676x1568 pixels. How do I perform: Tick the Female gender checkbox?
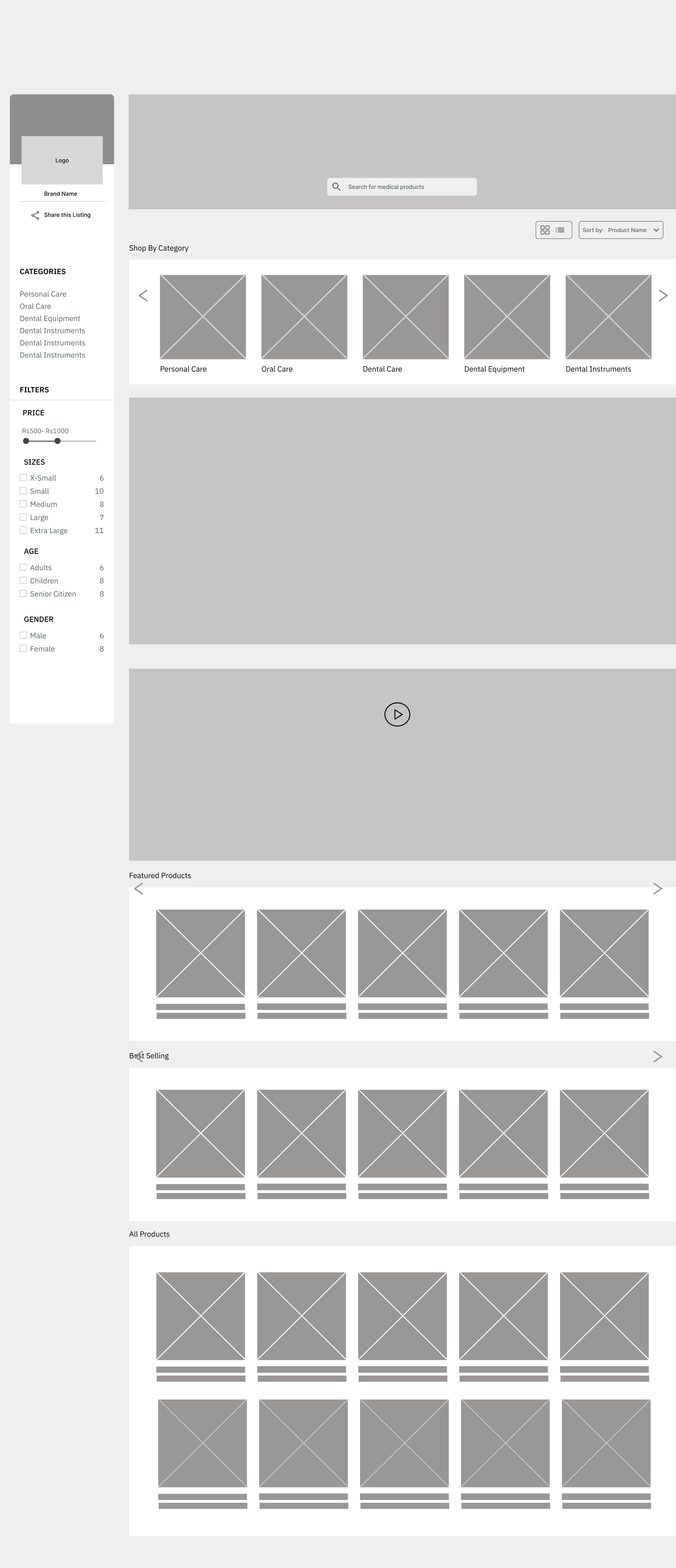23,648
